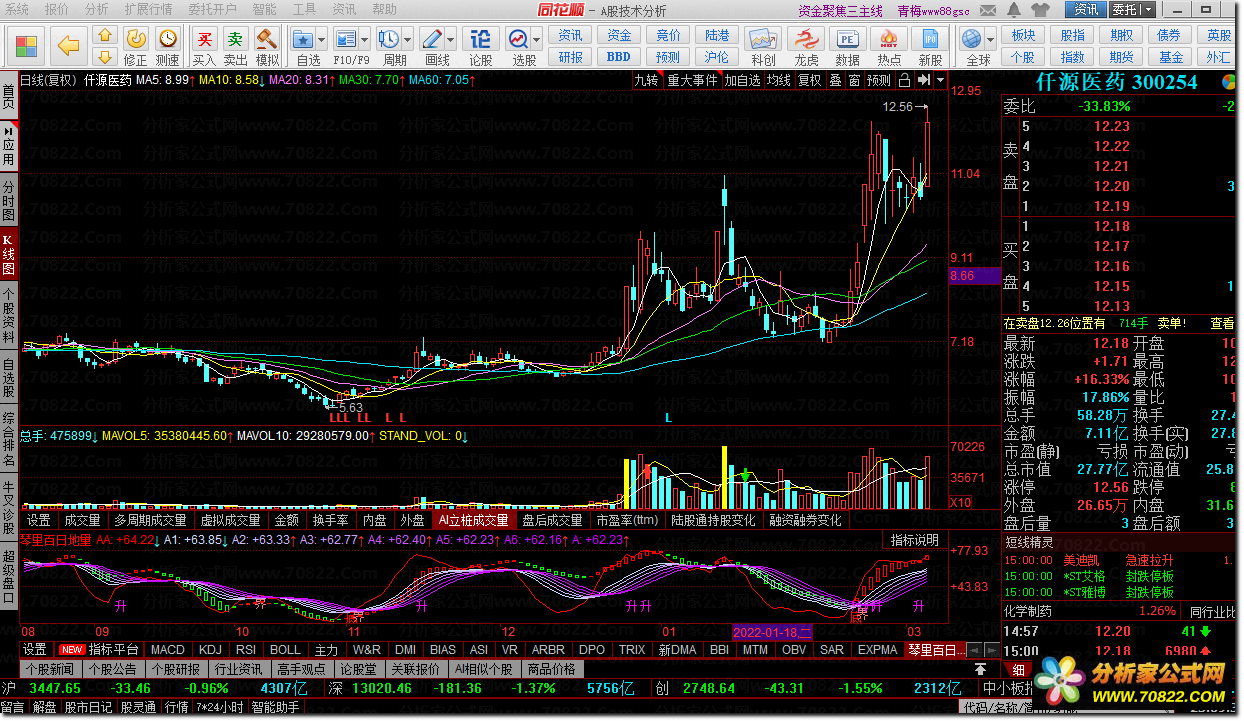Go back with the yellow left arrow
This screenshot has height=721, width=1244.
coord(68,45)
